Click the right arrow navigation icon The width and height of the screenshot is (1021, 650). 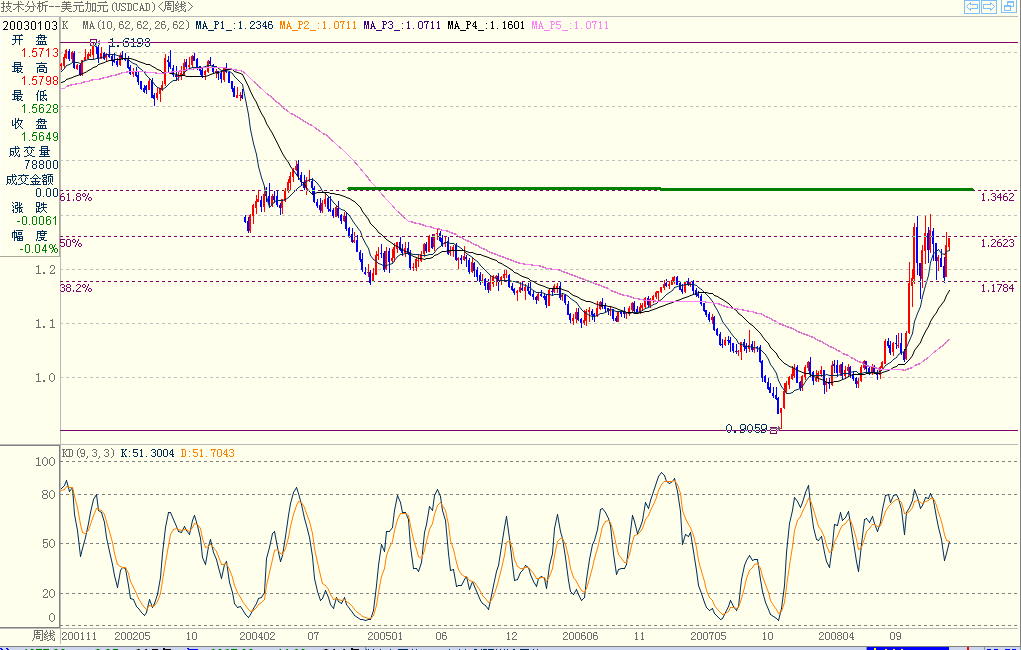tap(988, 7)
